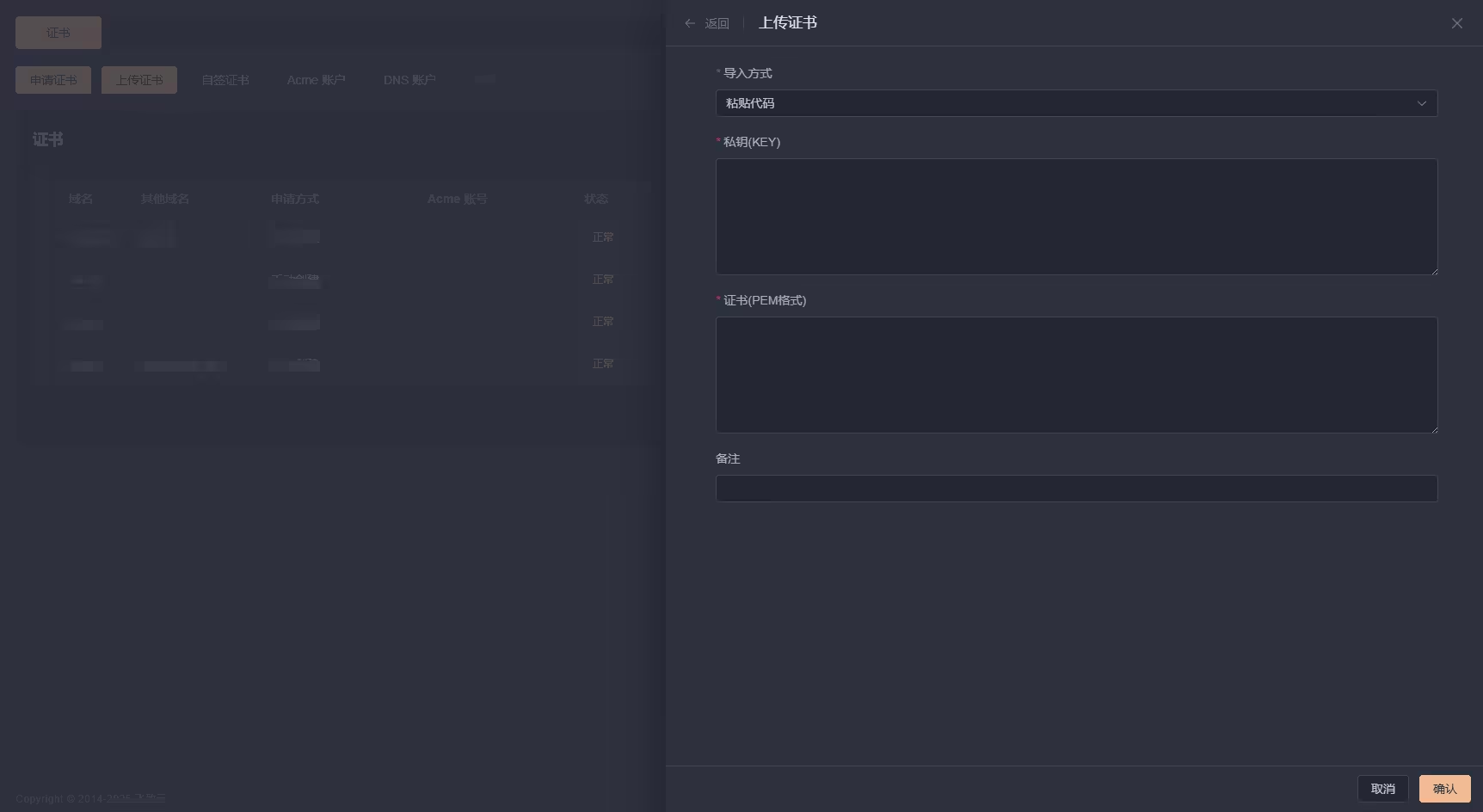The width and height of the screenshot is (1483, 812).
Task: Open the Acme 账户 button
Action: 316,80
